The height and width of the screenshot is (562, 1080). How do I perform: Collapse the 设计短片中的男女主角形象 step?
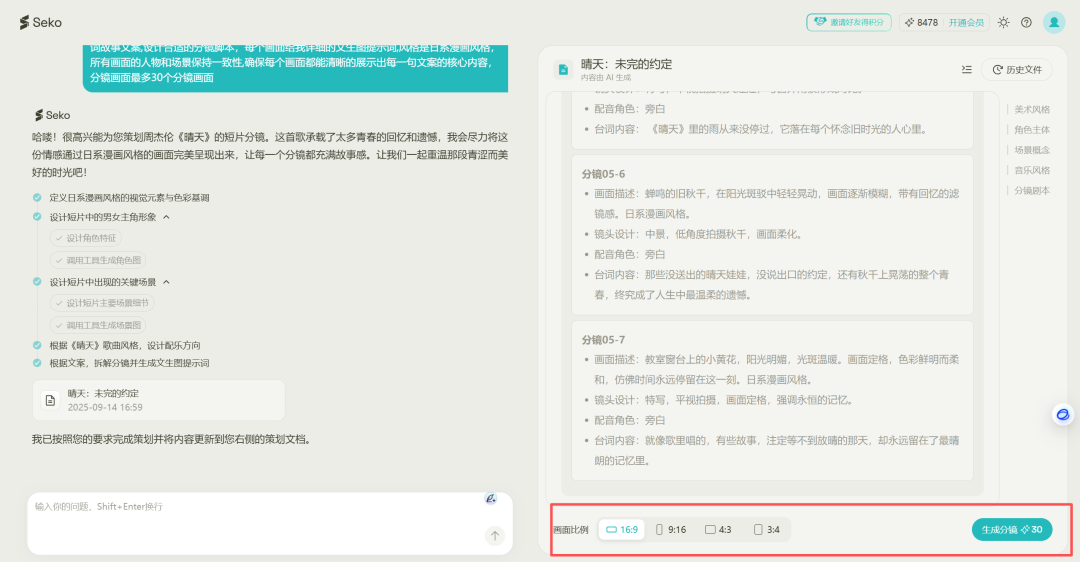tap(166, 217)
